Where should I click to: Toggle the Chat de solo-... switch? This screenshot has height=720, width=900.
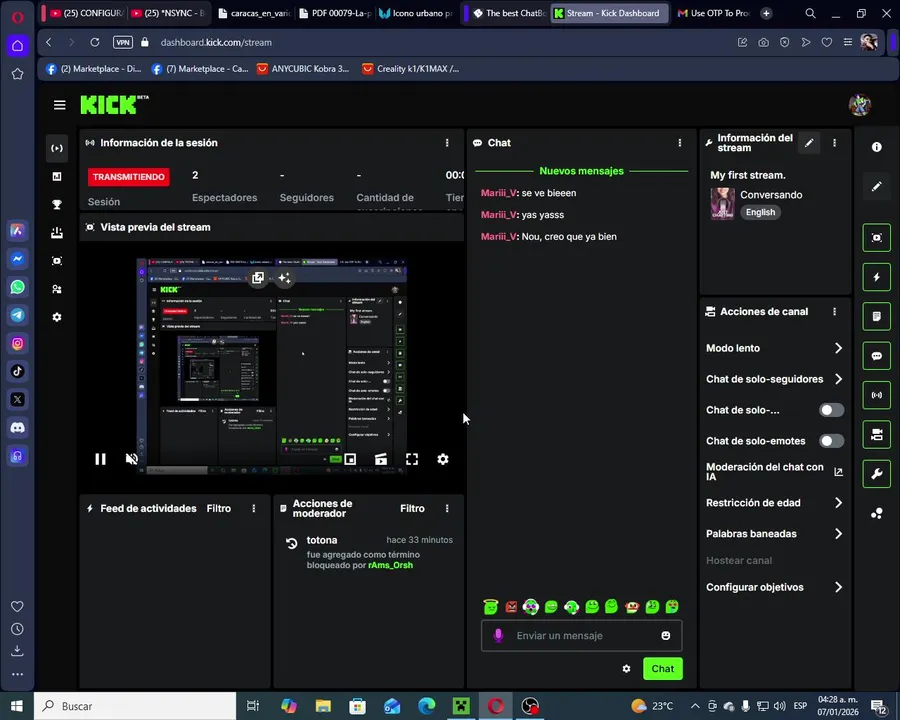(x=831, y=410)
